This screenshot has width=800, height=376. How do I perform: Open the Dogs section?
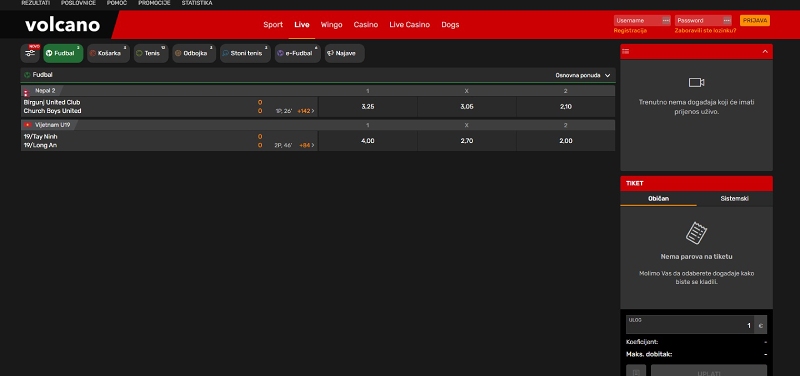(450, 24)
